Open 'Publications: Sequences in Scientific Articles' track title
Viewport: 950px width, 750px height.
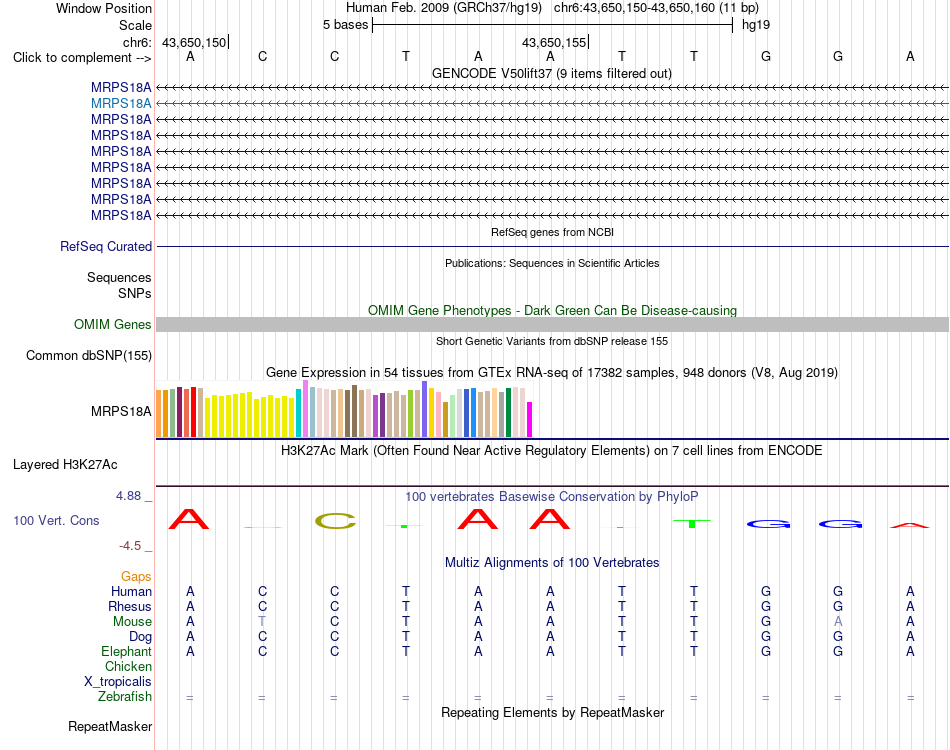[x=552, y=263]
